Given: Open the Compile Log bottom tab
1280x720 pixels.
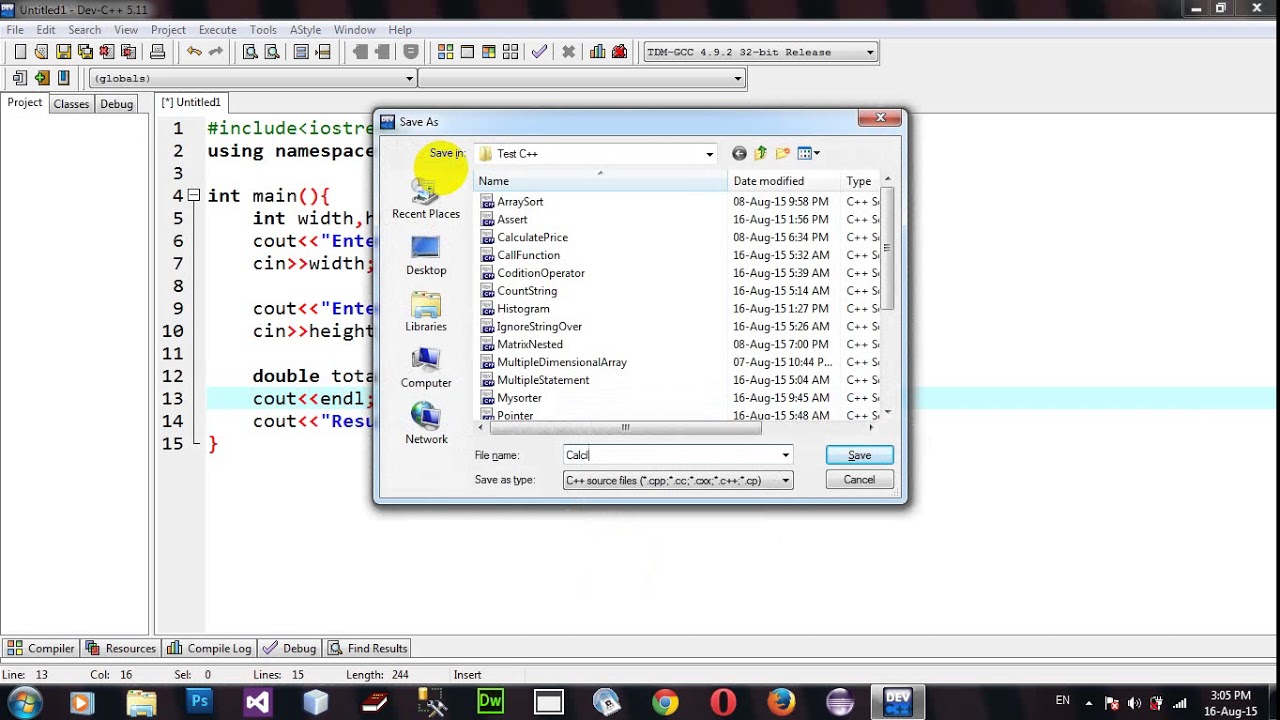Looking at the screenshot, I should (211, 648).
